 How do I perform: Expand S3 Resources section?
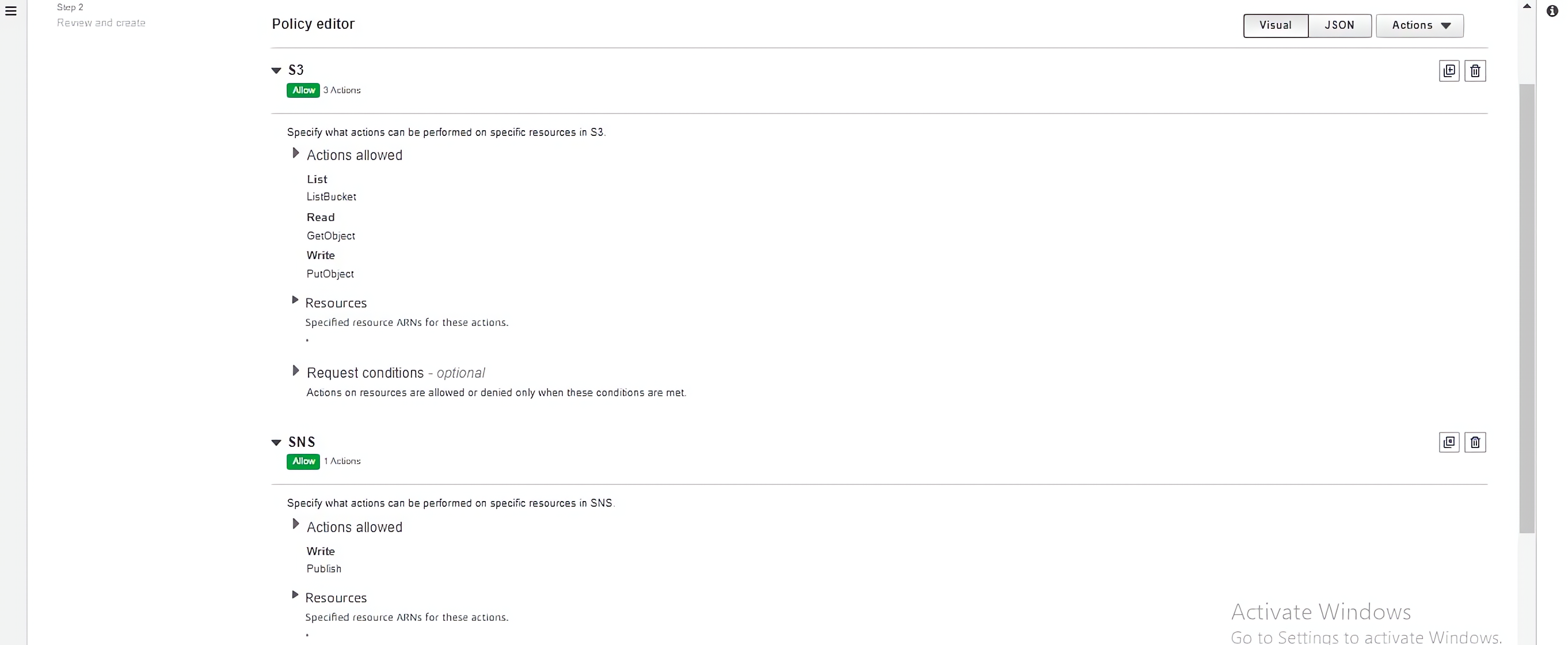(x=295, y=300)
